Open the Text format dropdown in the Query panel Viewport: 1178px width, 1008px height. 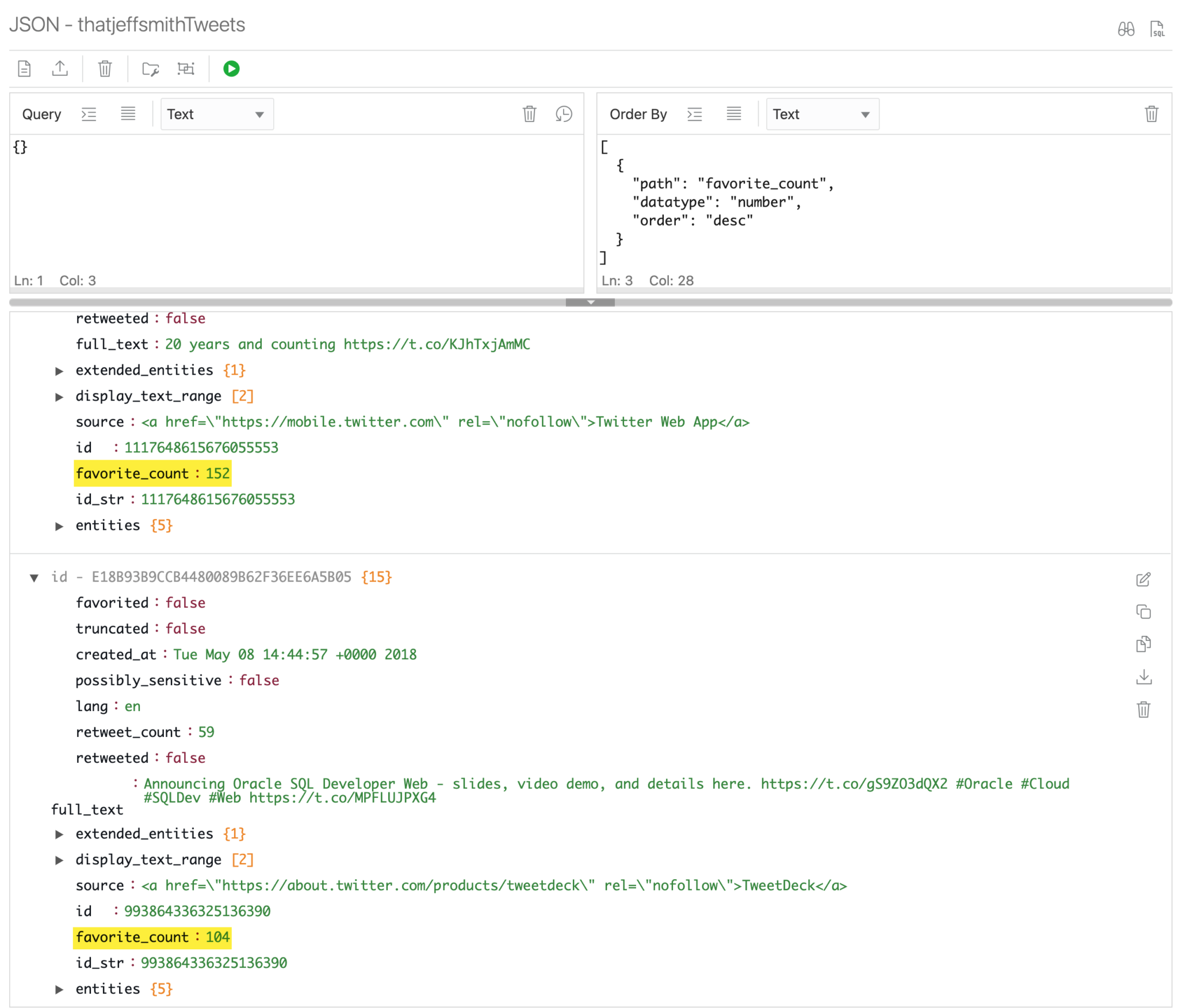tap(217, 113)
